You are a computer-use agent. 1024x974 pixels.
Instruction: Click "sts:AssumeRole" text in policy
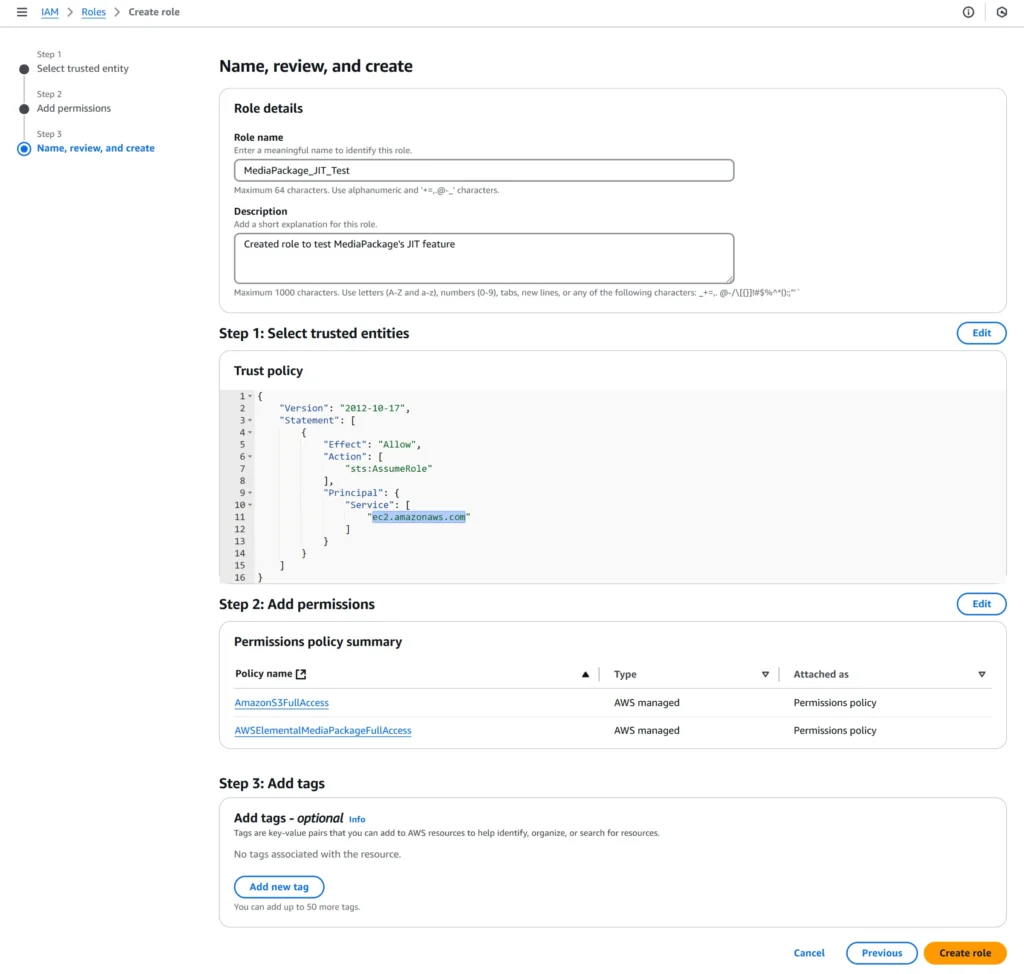pyautogui.click(x=389, y=468)
